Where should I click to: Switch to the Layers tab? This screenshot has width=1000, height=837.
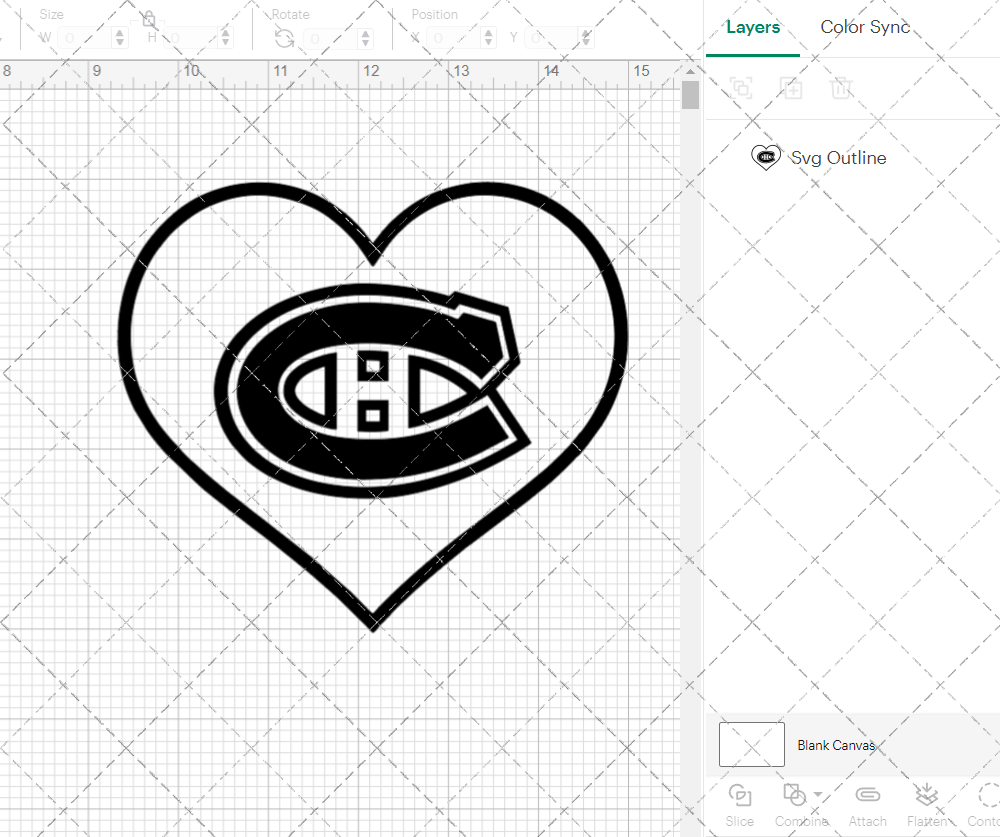(x=753, y=27)
